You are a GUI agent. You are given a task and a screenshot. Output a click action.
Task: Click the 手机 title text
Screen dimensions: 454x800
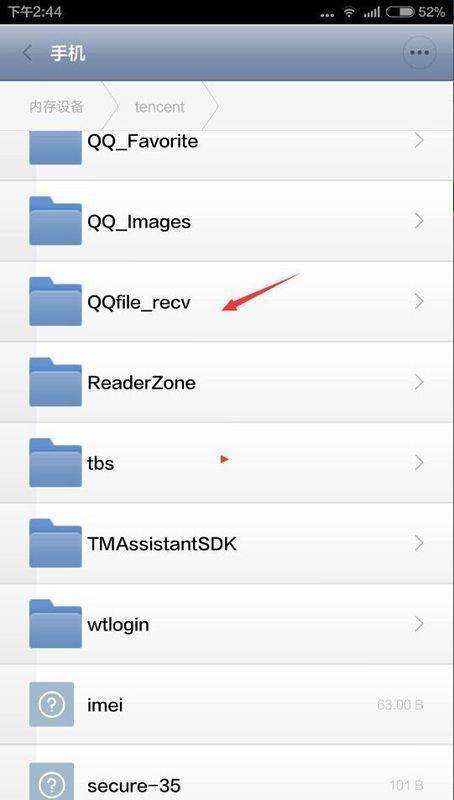coord(68,53)
